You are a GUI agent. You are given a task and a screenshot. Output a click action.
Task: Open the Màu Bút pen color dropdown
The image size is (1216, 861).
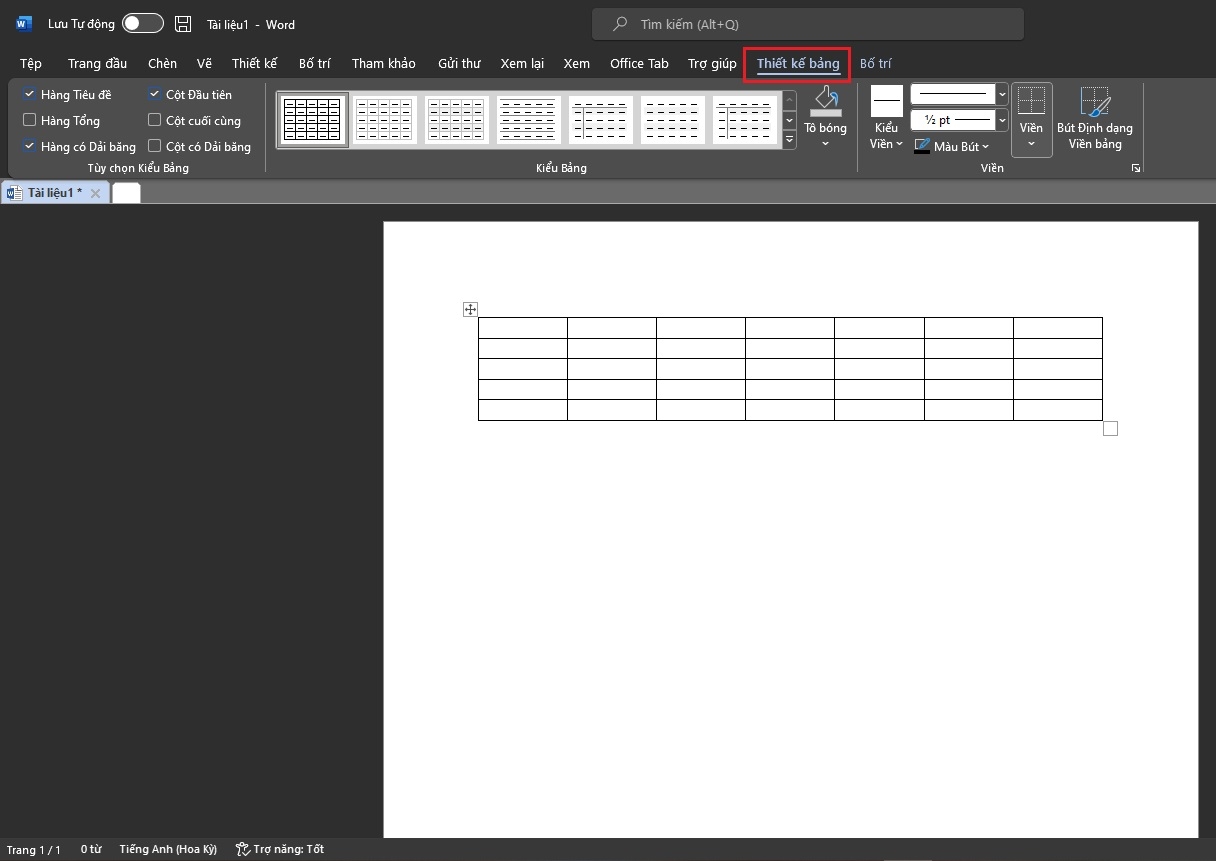pyautogui.click(x=951, y=147)
